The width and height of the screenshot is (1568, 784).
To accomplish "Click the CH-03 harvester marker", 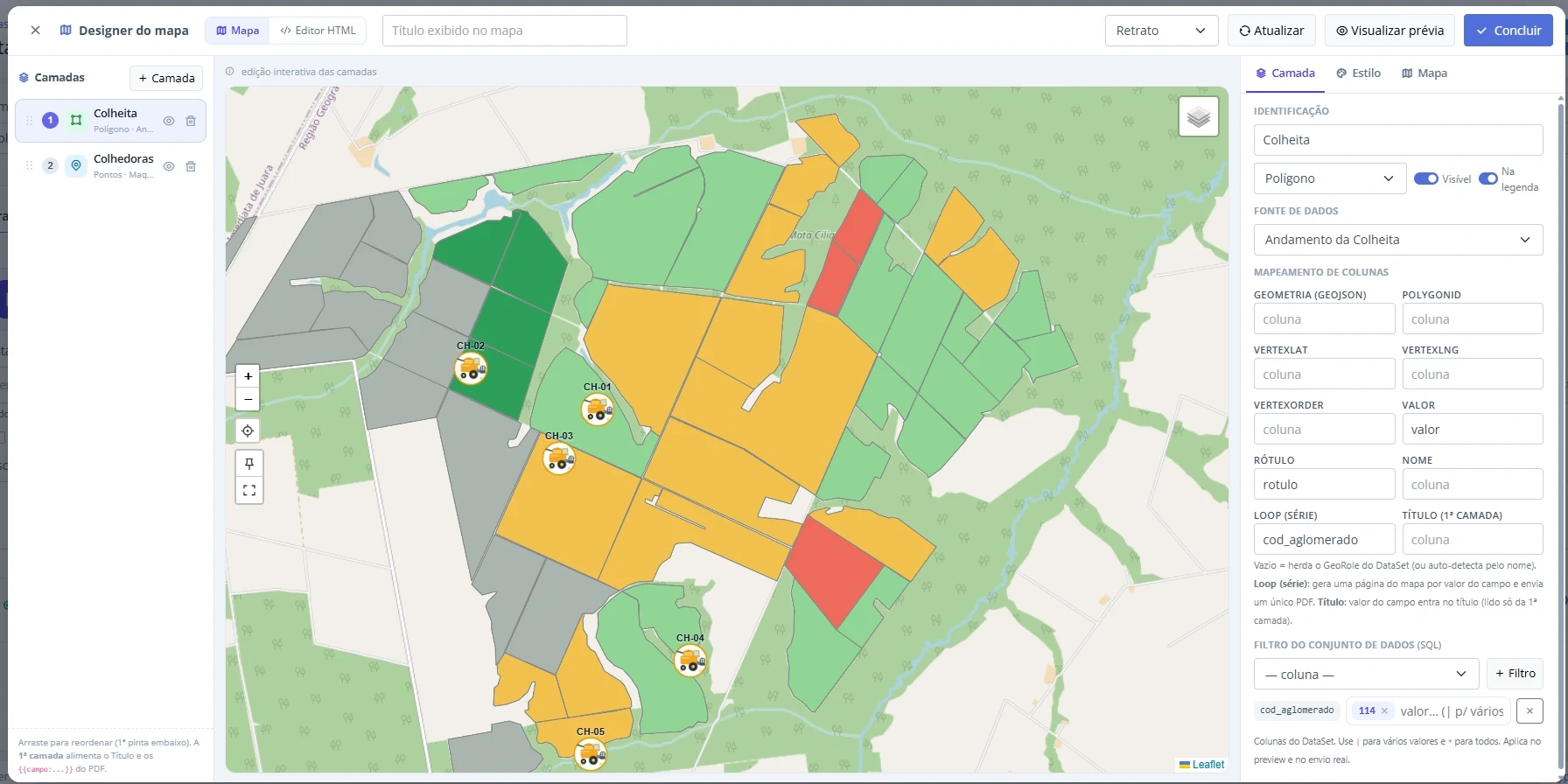I will pos(559,458).
